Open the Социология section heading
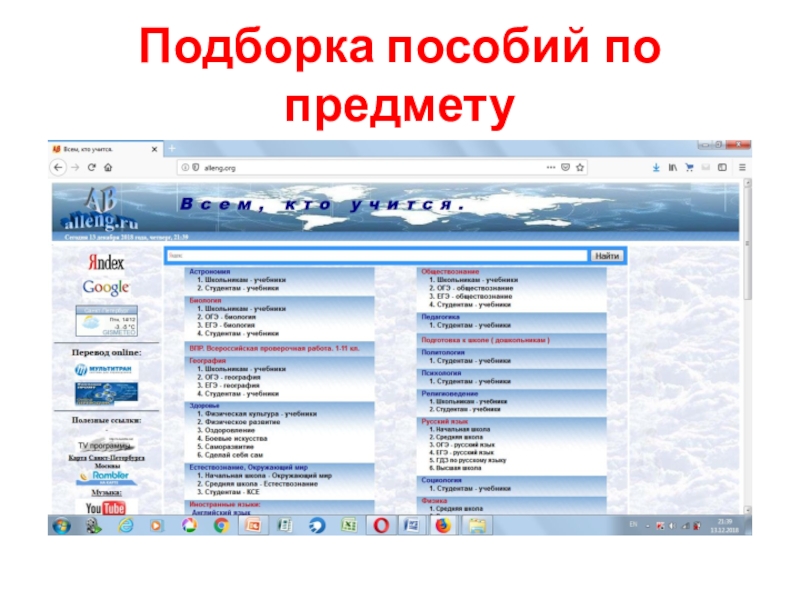The image size is (800, 600). [x=442, y=480]
